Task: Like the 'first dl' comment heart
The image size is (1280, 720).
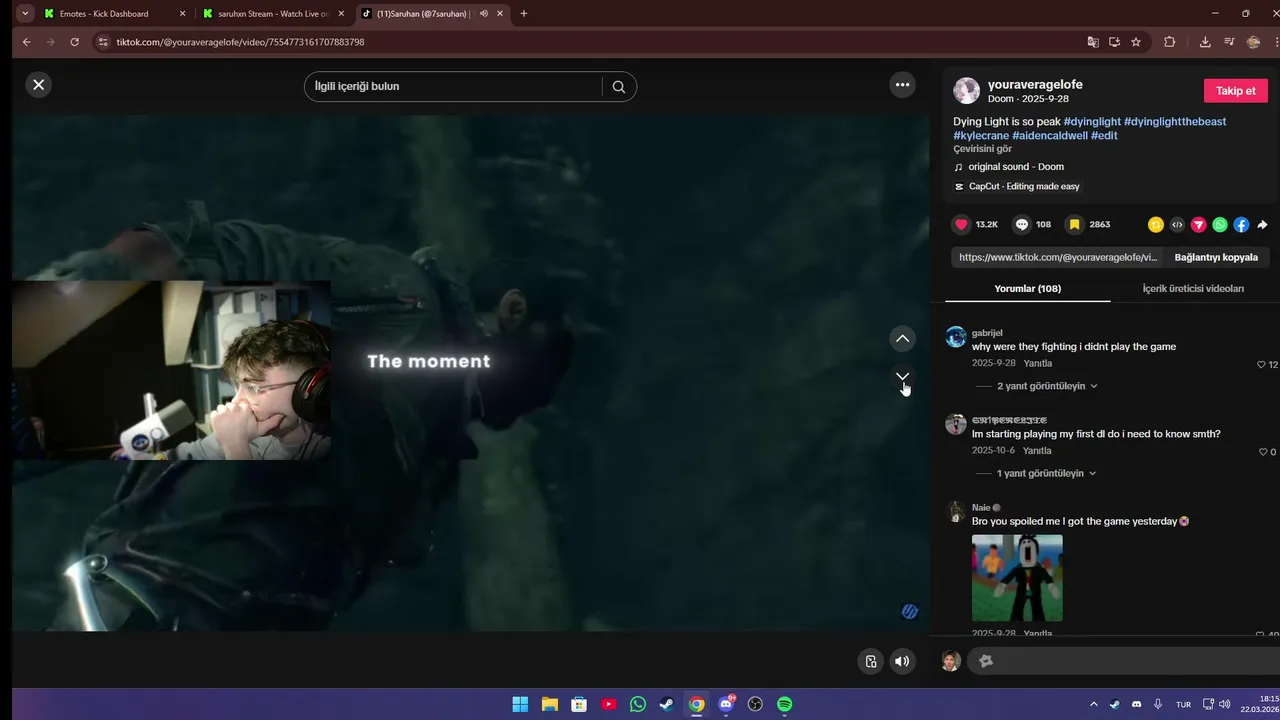Action: 1262,452
